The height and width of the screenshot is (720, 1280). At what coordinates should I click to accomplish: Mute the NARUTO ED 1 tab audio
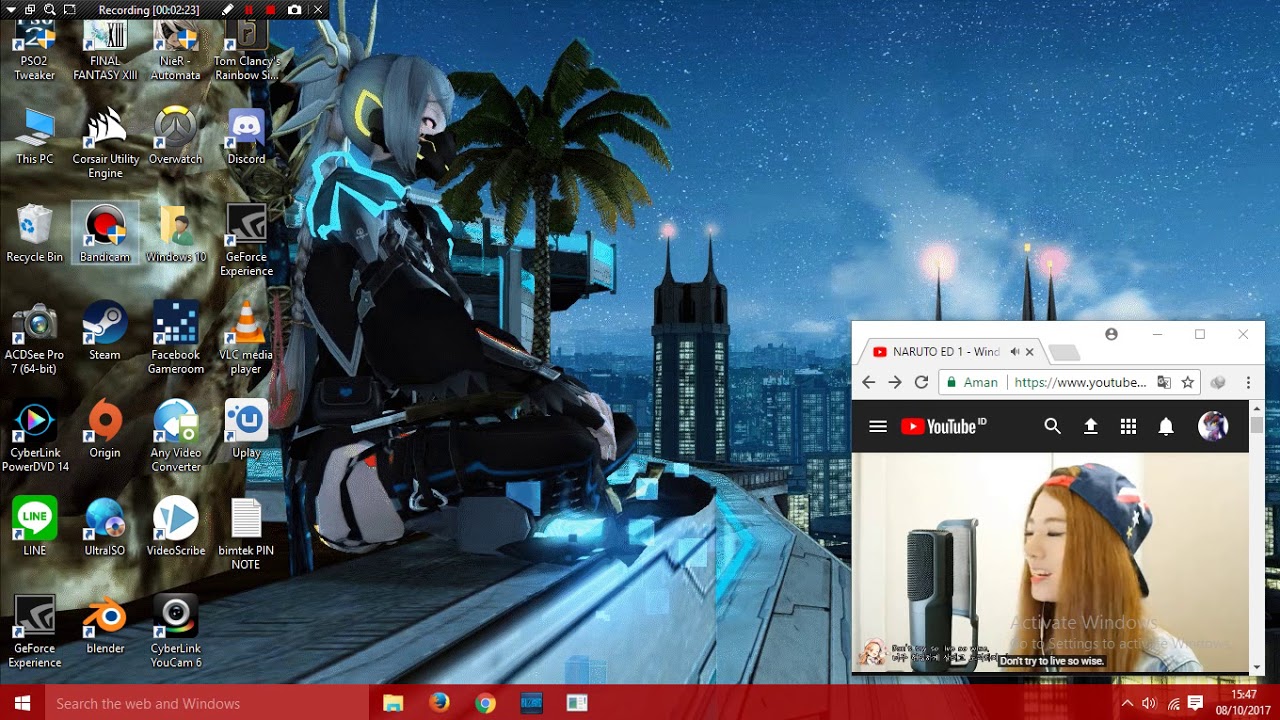[1015, 352]
